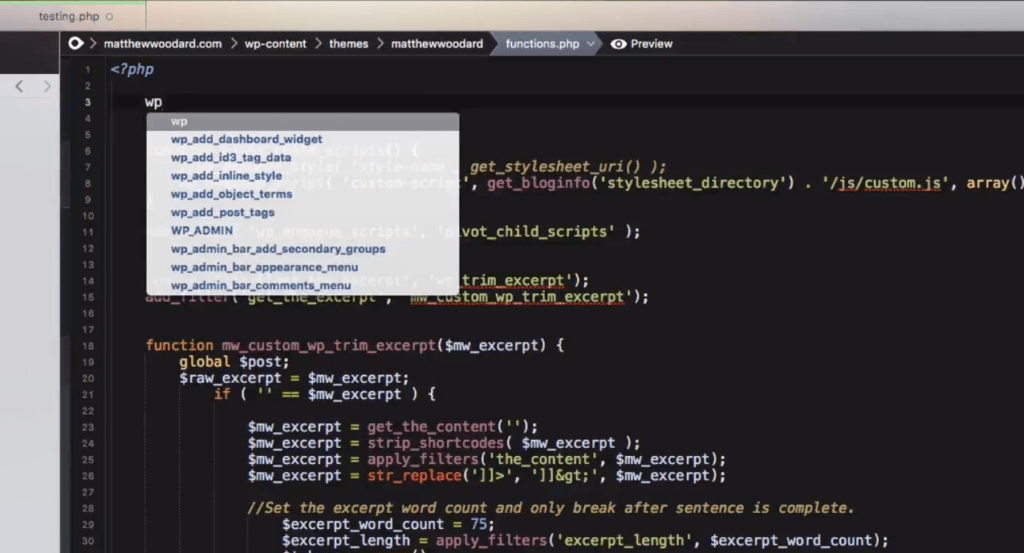Click 'excerpt_length' string on line 30
1024x553 pixels.
624,541
